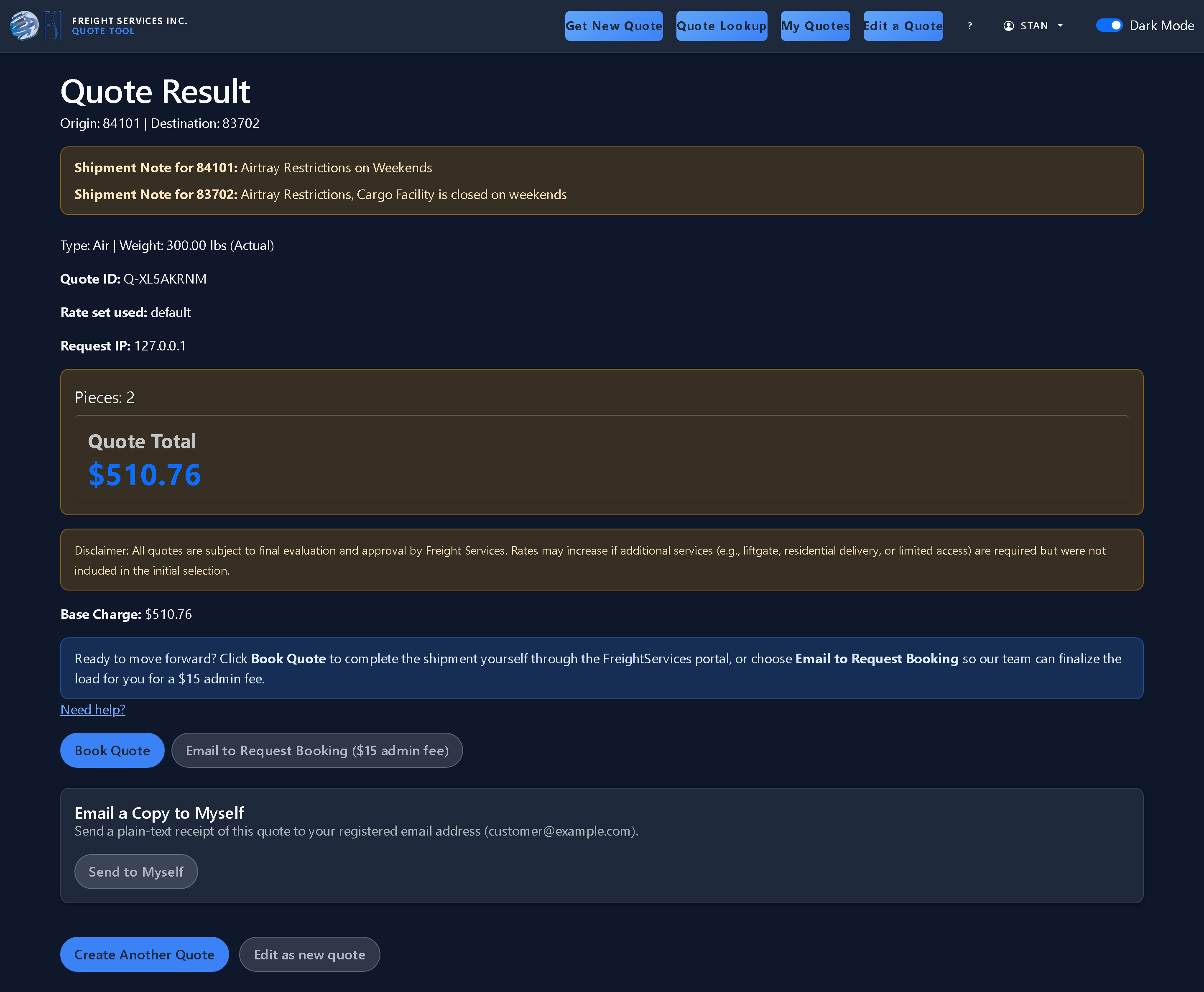Open the help question mark icon
Viewport: 1204px width, 992px height.
click(x=970, y=26)
